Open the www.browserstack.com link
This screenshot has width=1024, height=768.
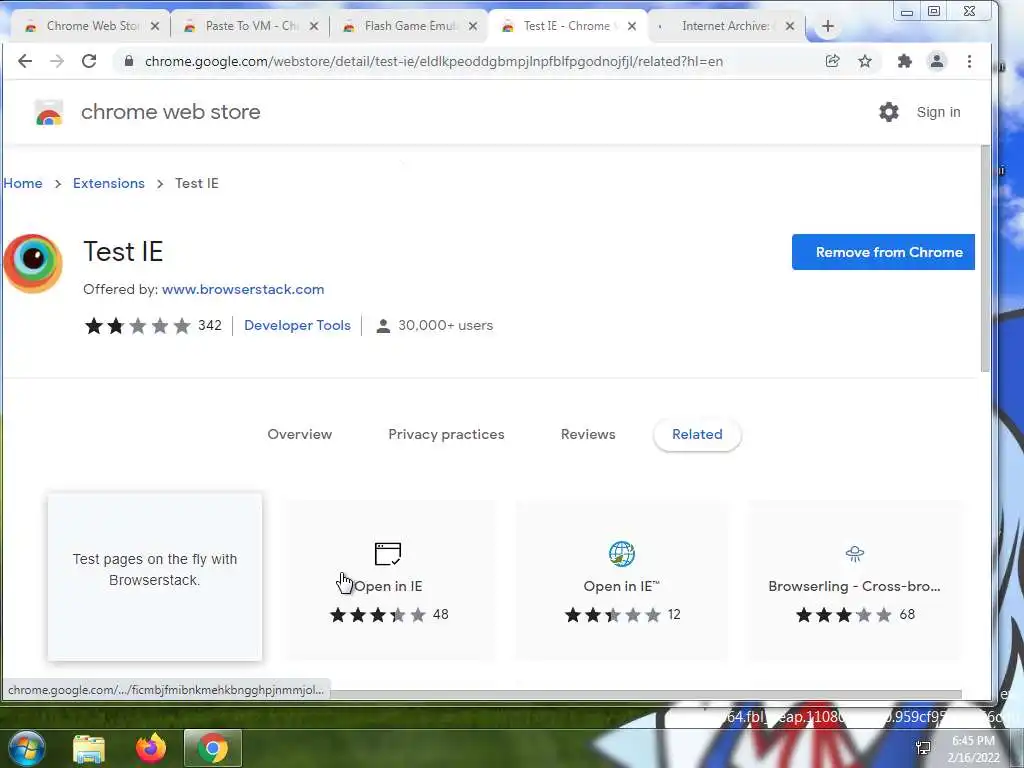(x=243, y=289)
